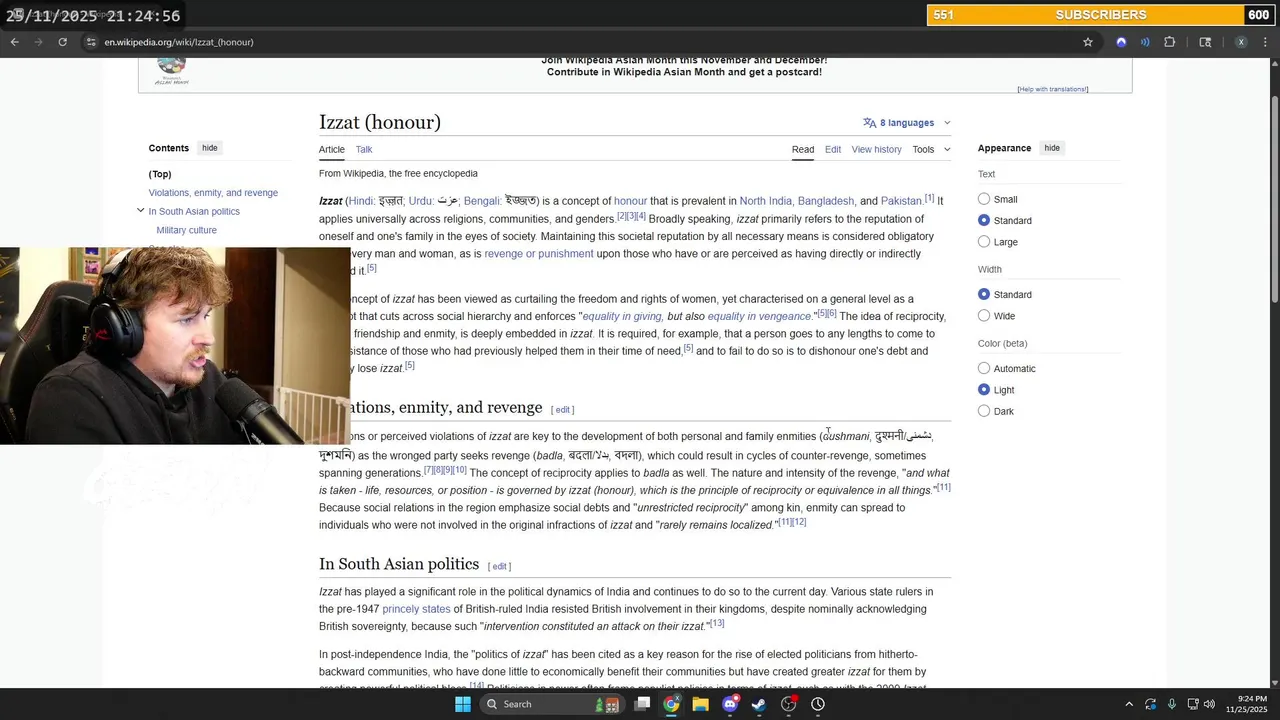Click Help with translations link in banner
The height and width of the screenshot is (720, 1280).
point(1053,89)
